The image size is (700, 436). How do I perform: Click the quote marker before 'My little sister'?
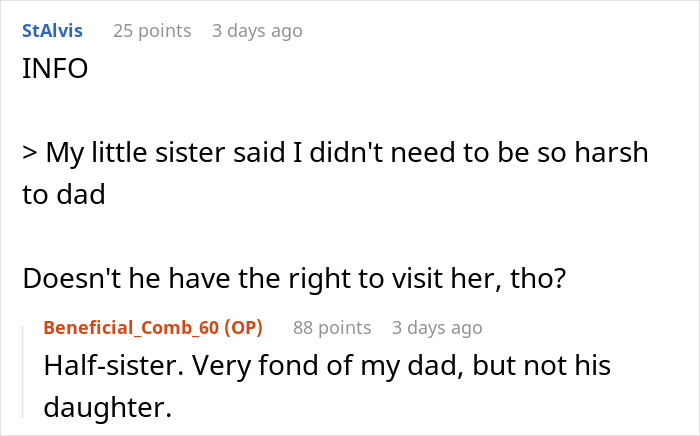point(29,154)
